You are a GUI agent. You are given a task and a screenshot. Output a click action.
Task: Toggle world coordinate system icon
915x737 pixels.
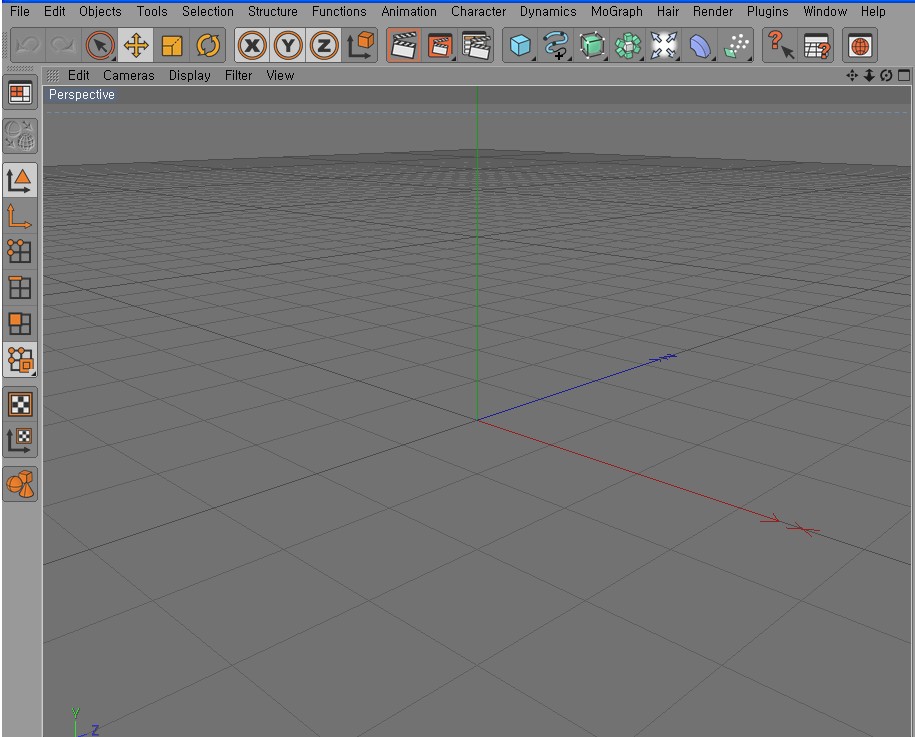click(x=360, y=45)
